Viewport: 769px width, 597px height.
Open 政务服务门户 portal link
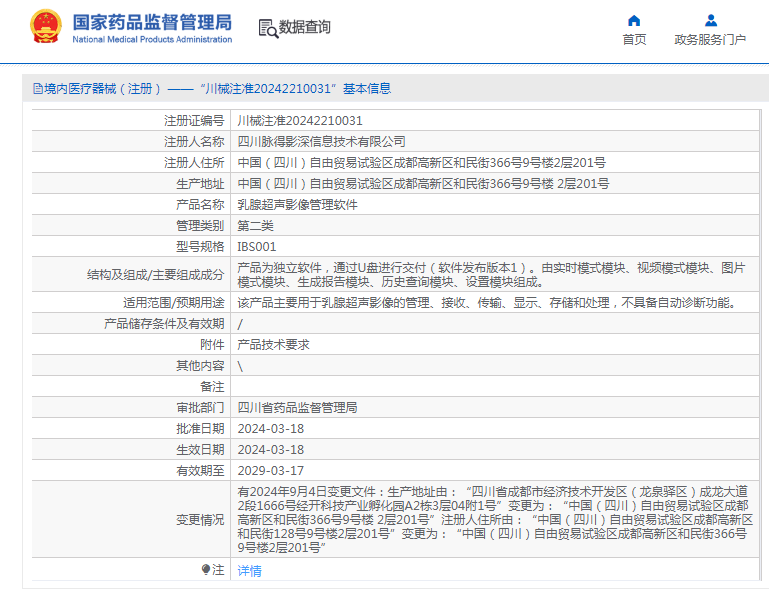(x=710, y=40)
